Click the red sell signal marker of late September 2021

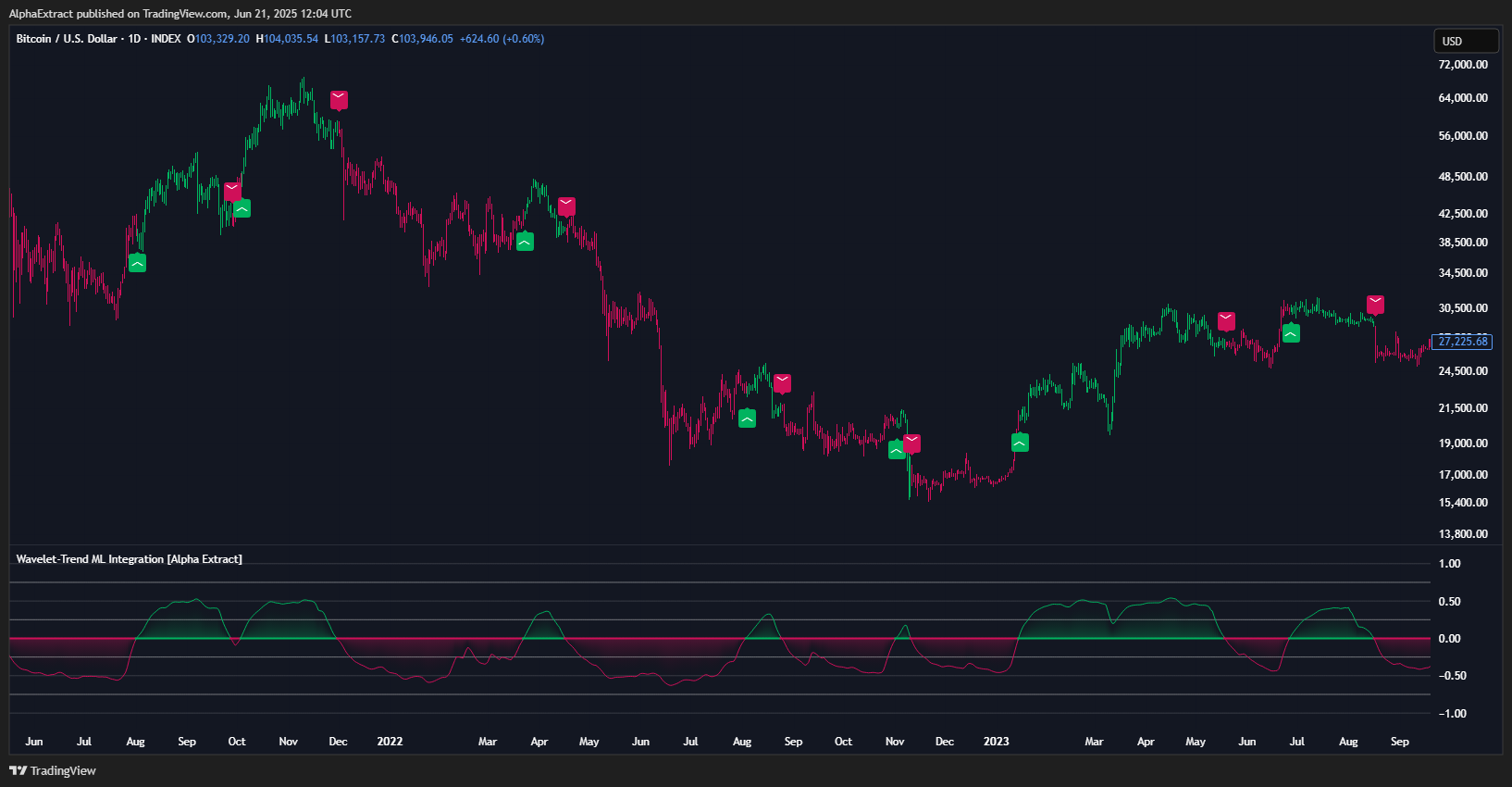[x=232, y=191]
